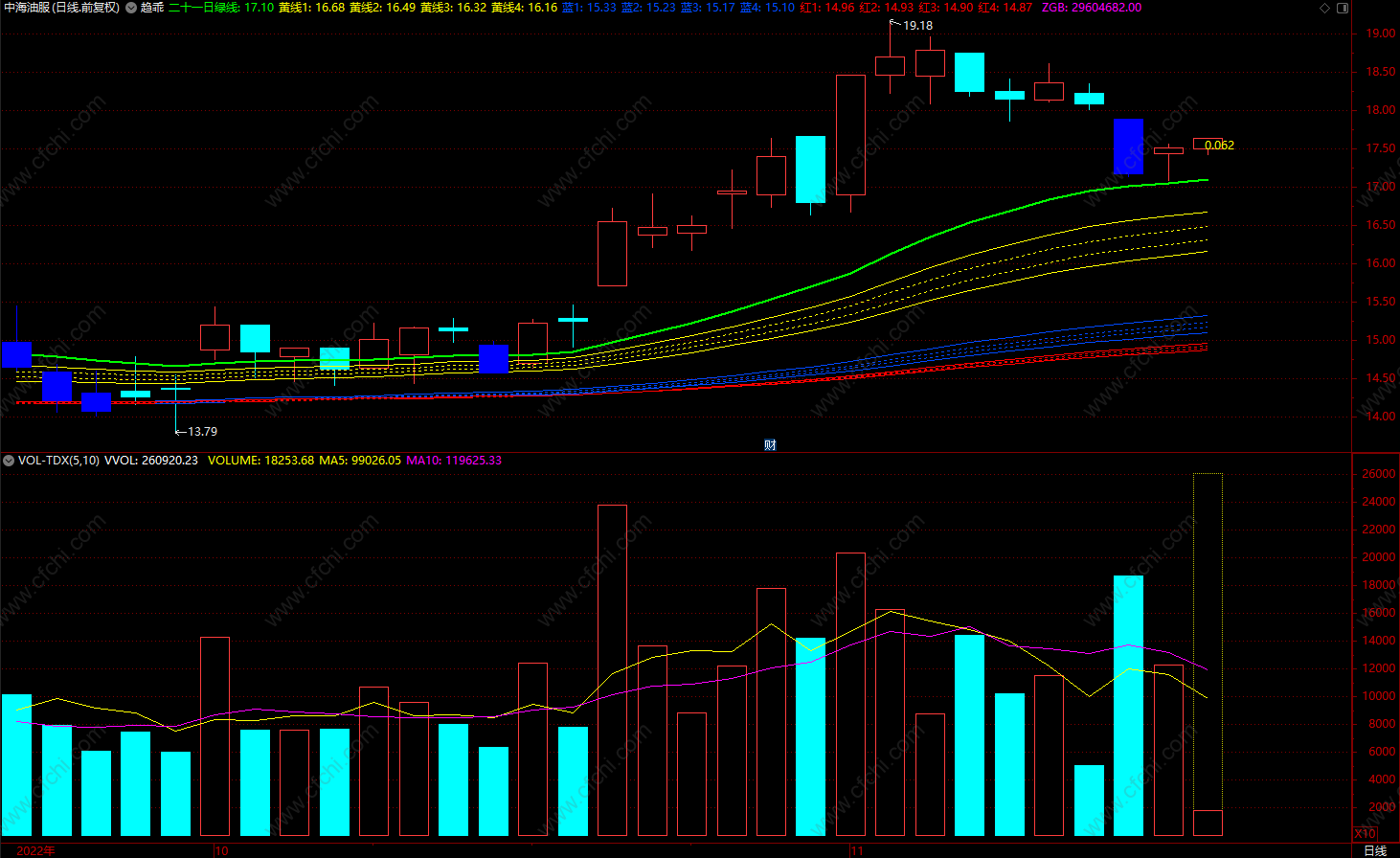Click the 17.00 price axis label
Screen dimensions: 1400x858
pos(1380,187)
